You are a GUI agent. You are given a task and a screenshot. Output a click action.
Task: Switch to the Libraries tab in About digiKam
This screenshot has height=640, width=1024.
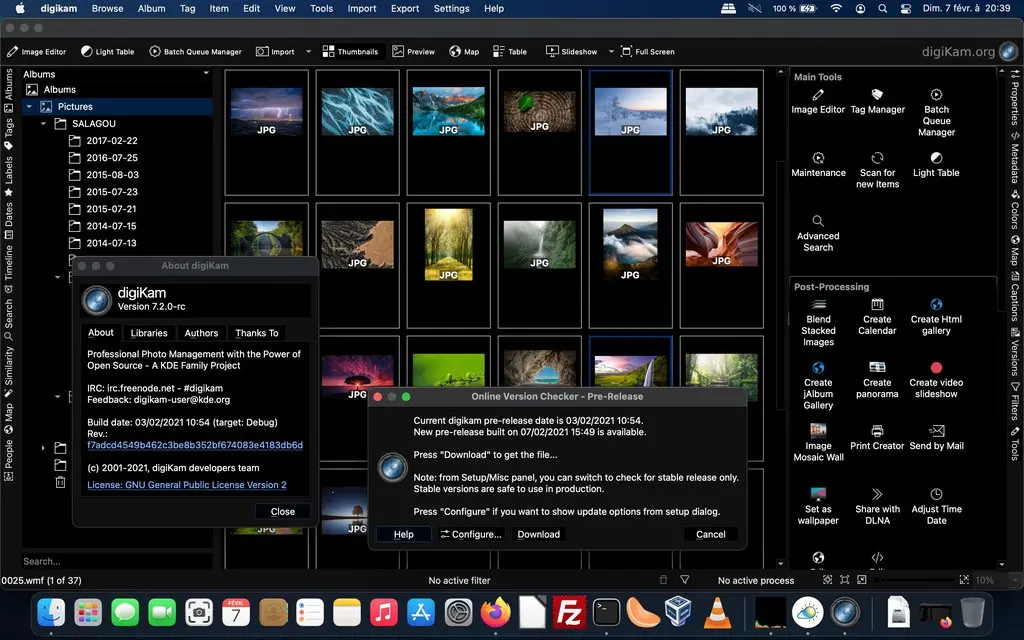[148, 333]
